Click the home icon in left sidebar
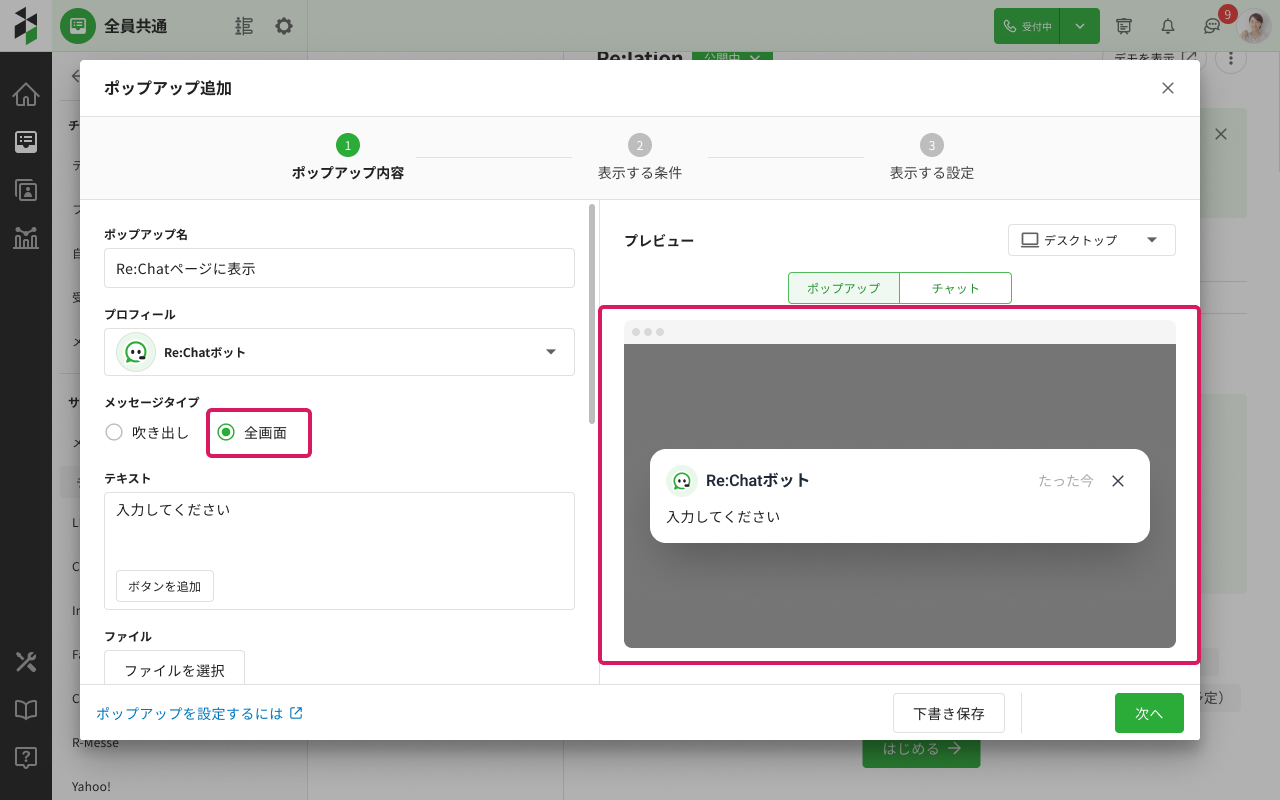 [x=26, y=95]
